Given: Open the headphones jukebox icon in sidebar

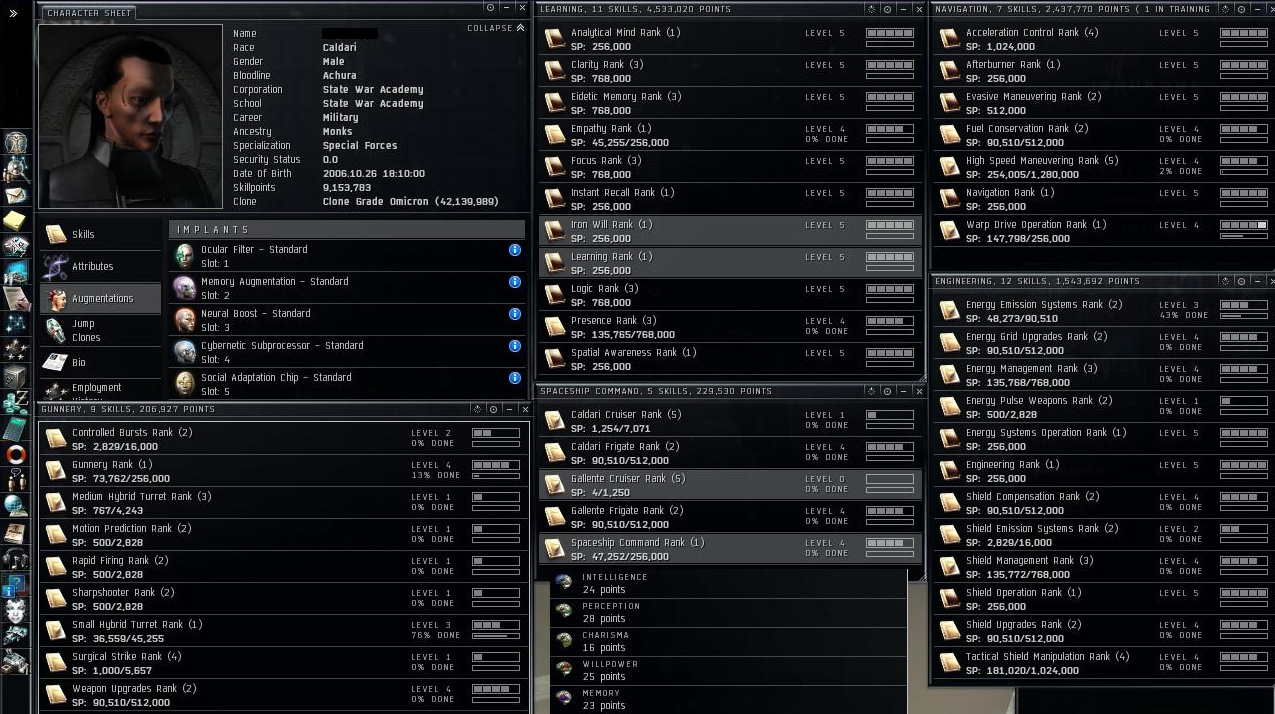Looking at the screenshot, I should 16,557.
